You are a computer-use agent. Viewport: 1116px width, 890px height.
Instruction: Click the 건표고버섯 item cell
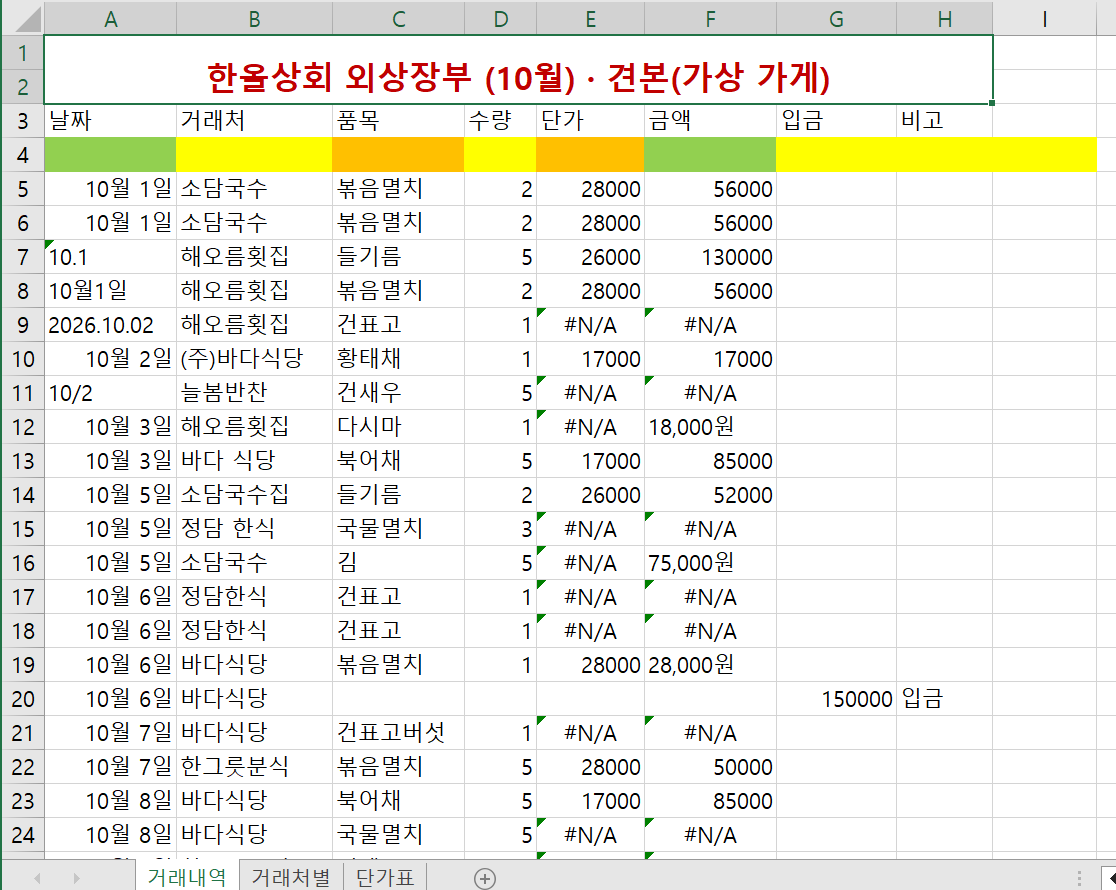(x=399, y=733)
